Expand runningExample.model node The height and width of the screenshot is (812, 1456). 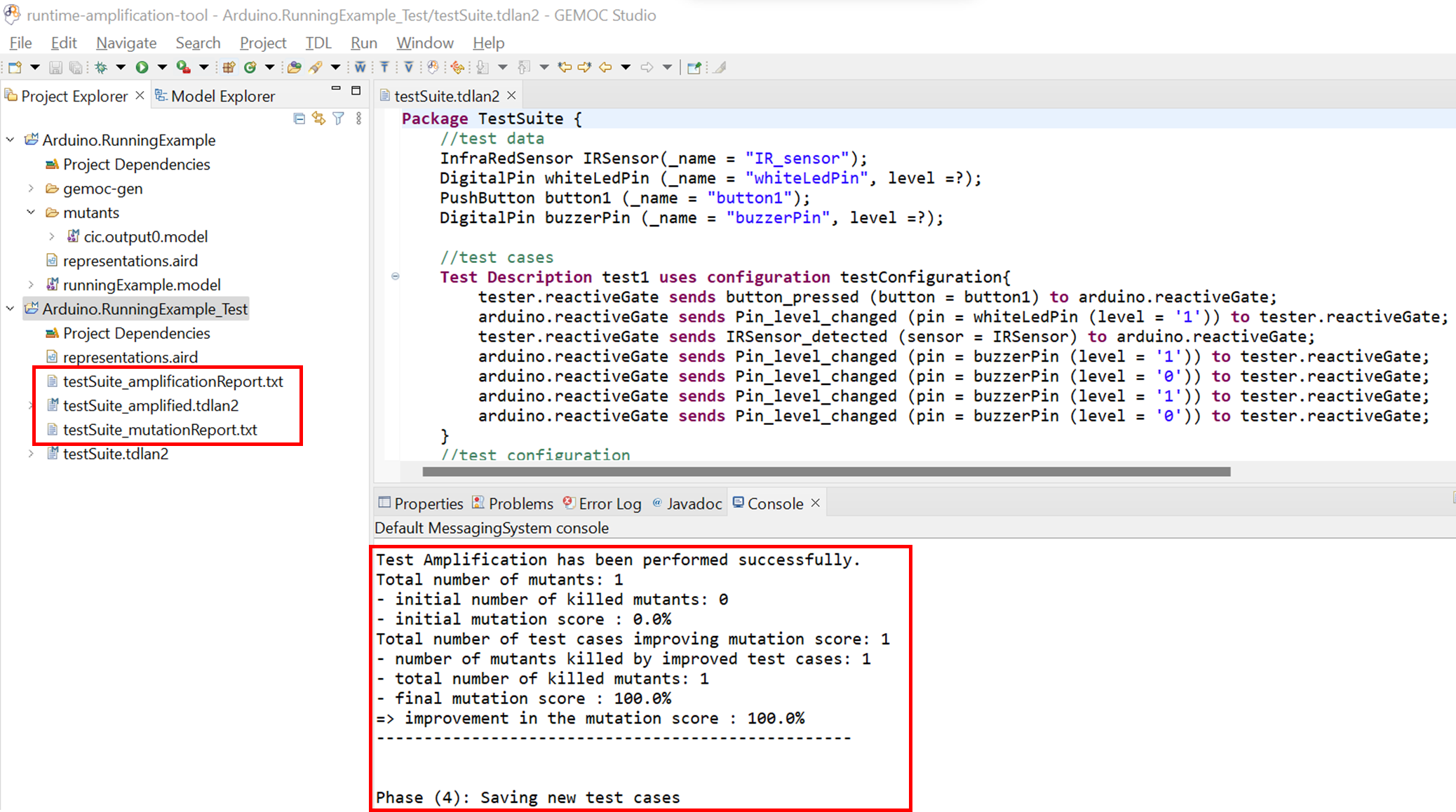coord(31,285)
